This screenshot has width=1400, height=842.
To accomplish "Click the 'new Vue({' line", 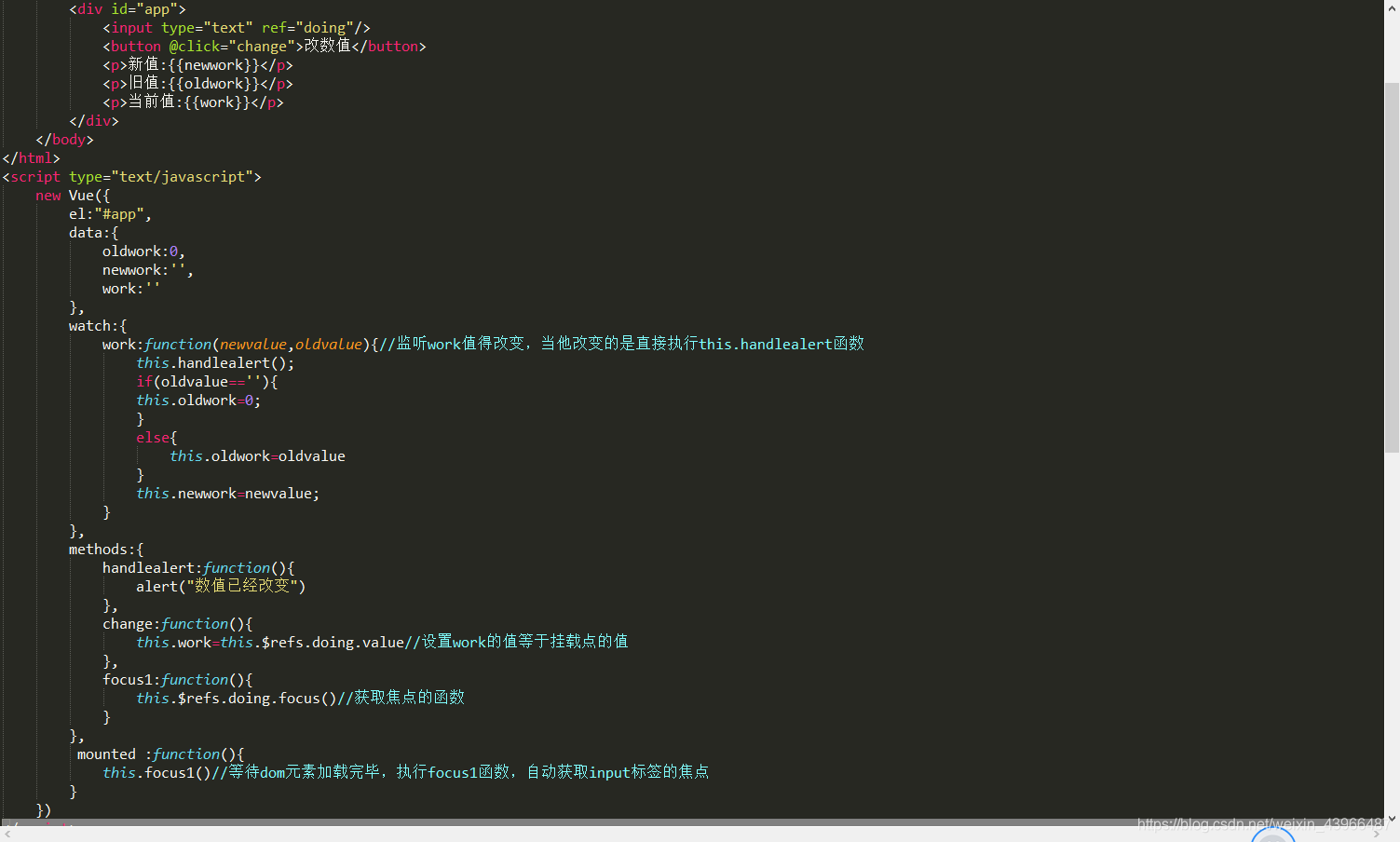I will (x=73, y=196).
